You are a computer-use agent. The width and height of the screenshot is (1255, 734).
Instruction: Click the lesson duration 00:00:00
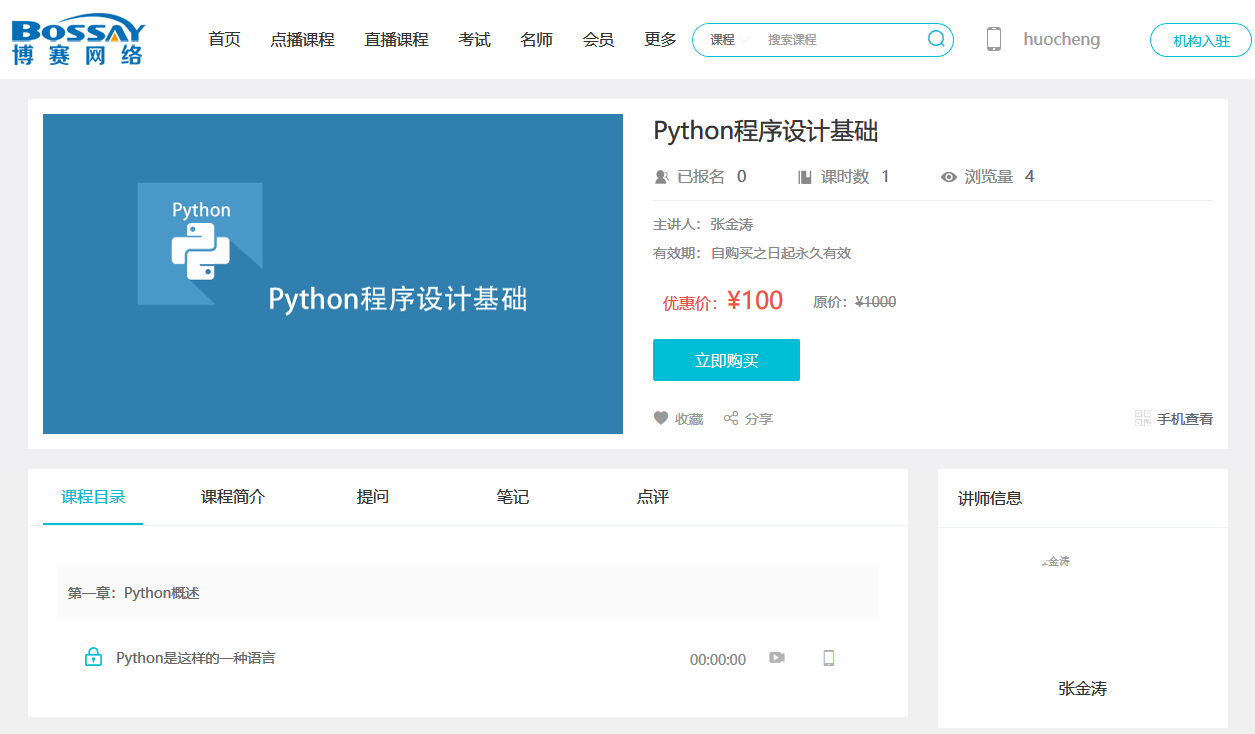718,659
